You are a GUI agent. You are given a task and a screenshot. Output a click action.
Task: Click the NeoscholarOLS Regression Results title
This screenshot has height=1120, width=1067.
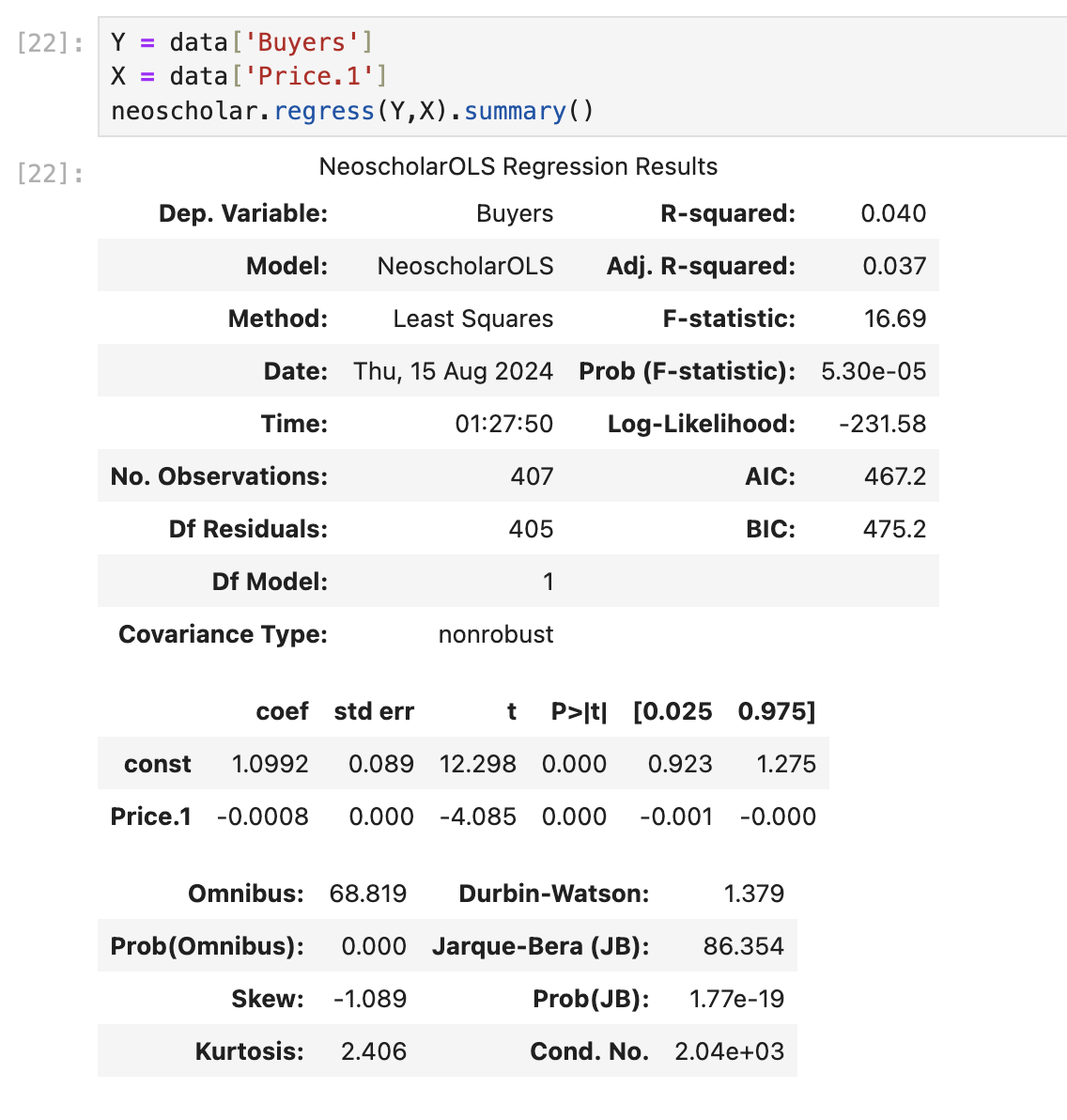point(518,166)
